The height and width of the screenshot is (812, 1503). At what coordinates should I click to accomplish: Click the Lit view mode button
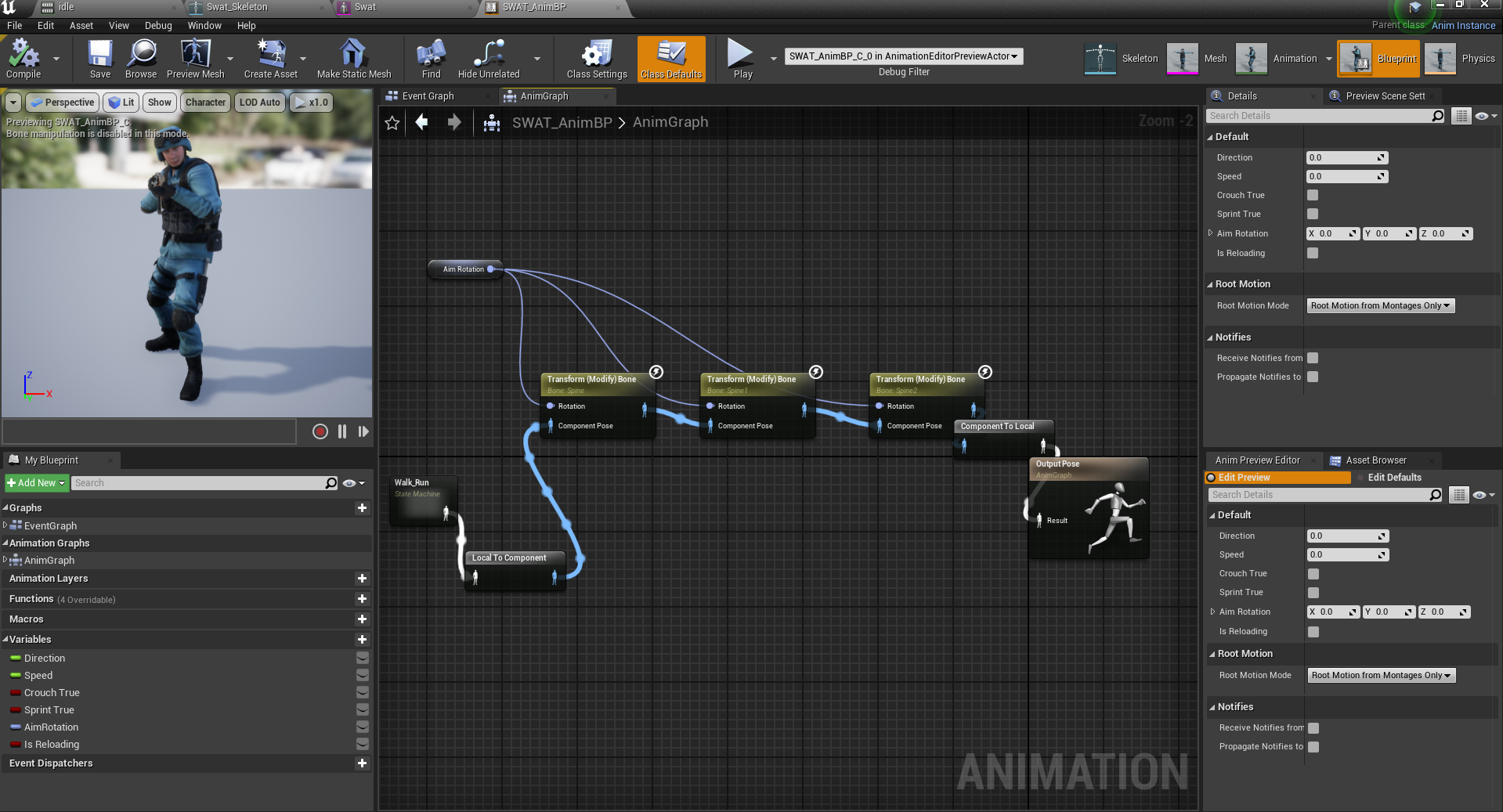coord(121,103)
